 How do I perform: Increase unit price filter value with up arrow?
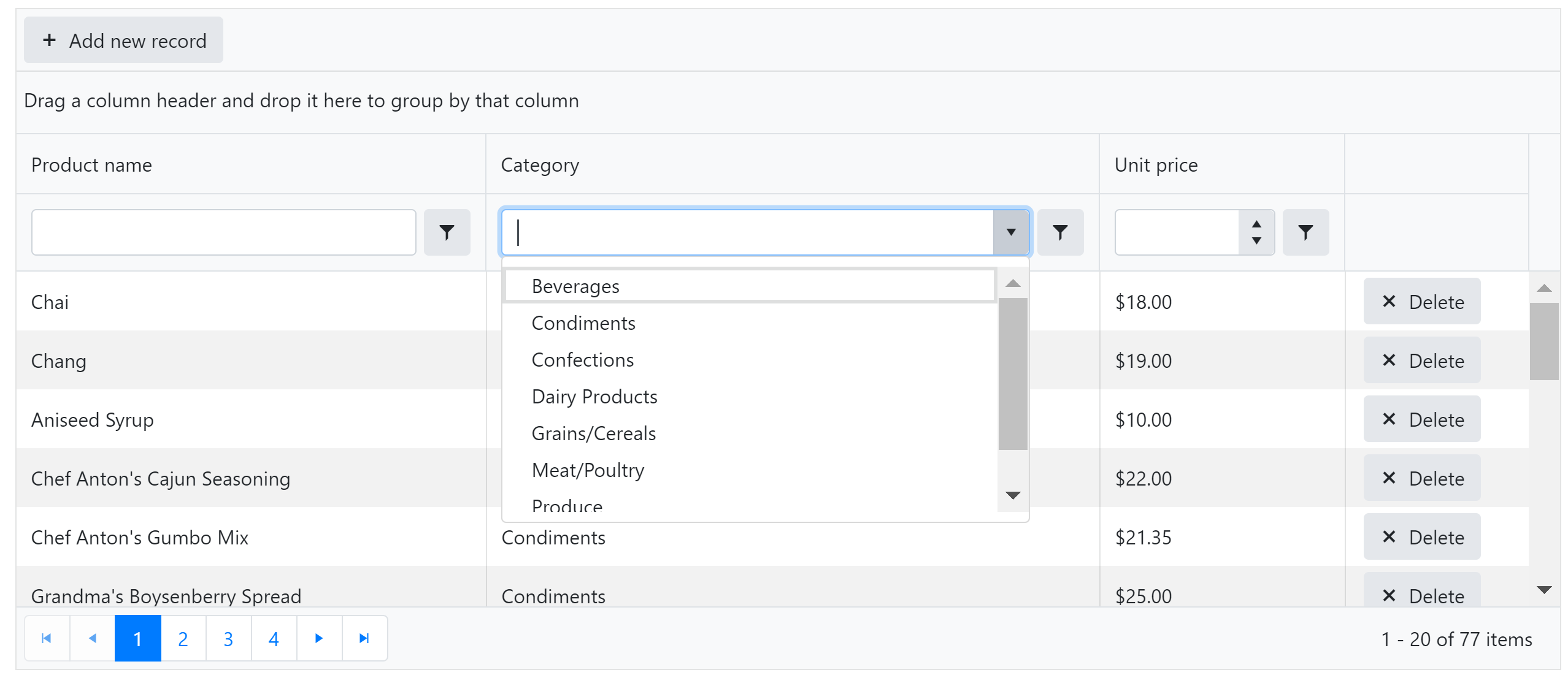tap(1256, 224)
